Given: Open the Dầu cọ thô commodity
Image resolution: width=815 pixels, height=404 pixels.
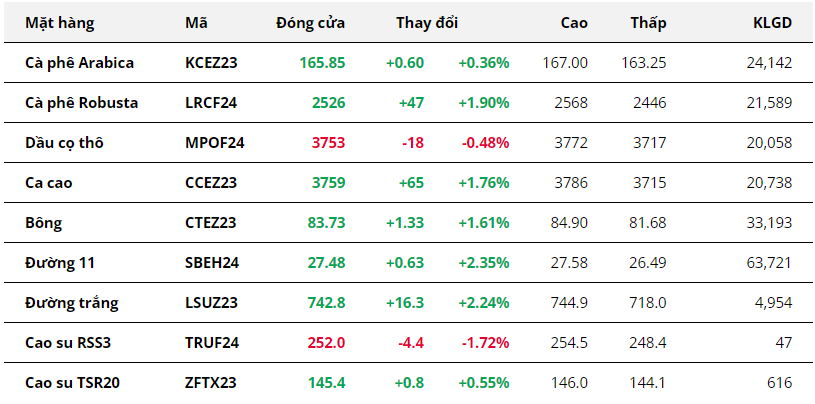Looking at the screenshot, I should click(64, 142).
